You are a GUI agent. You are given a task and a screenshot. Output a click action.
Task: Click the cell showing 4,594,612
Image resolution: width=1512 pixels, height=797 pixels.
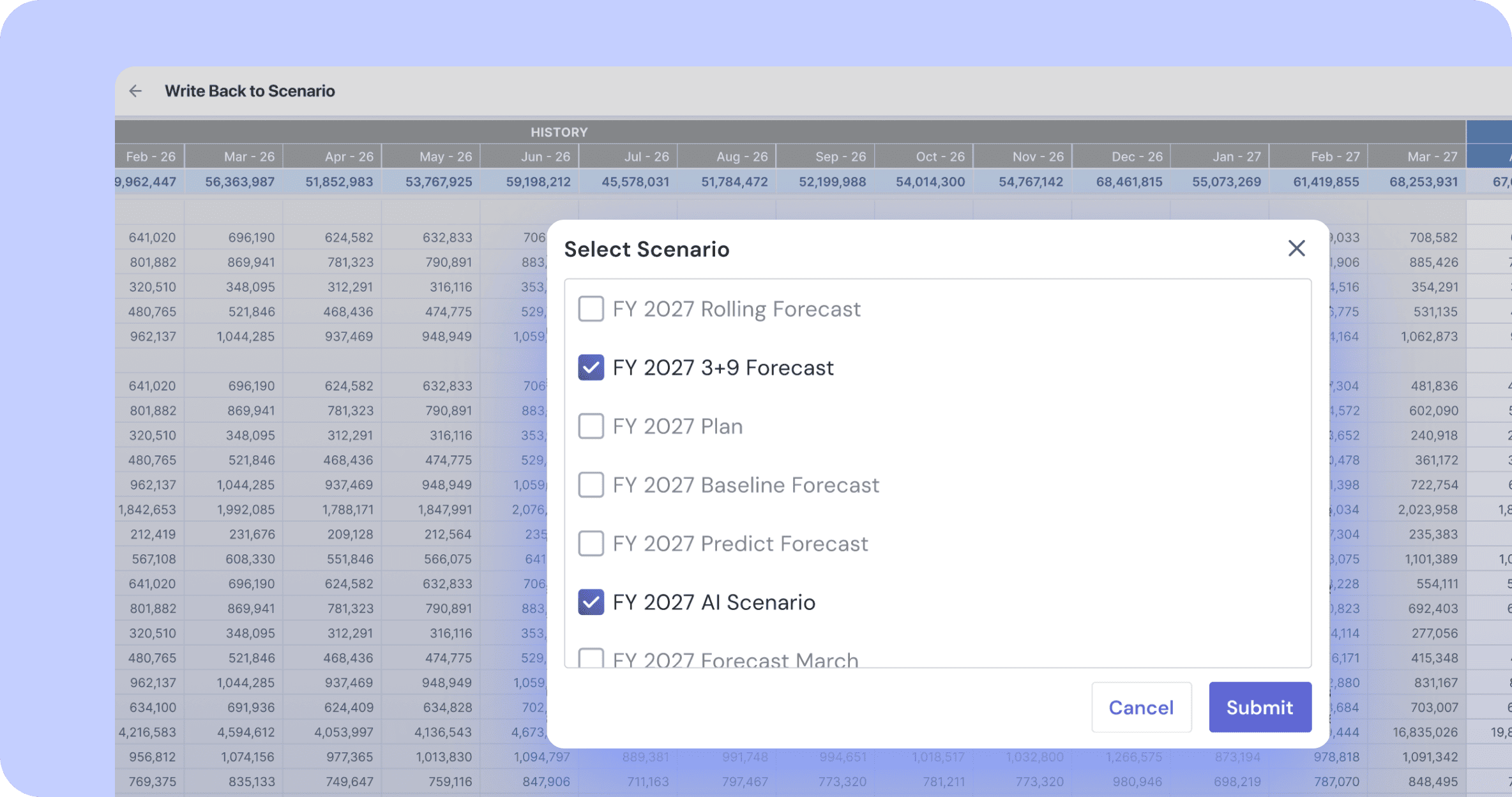click(246, 732)
